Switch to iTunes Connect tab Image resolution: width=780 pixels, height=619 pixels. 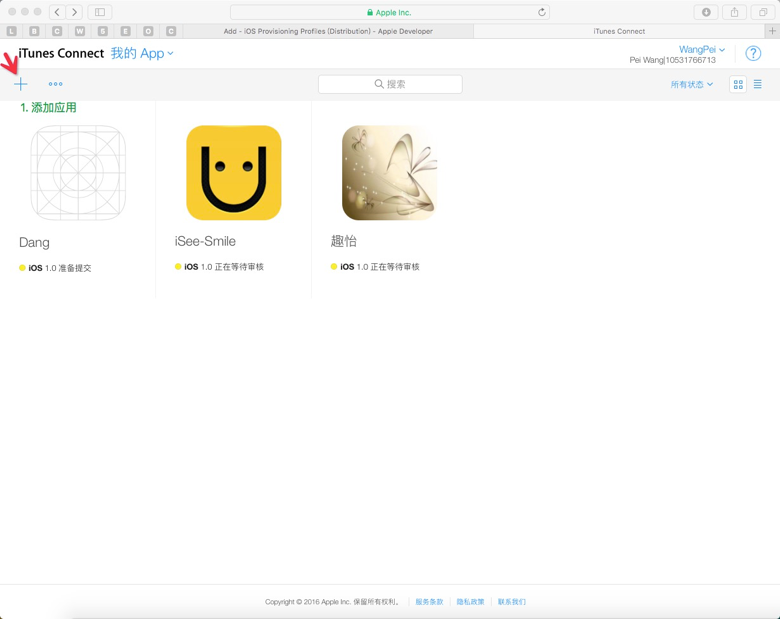click(619, 31)
